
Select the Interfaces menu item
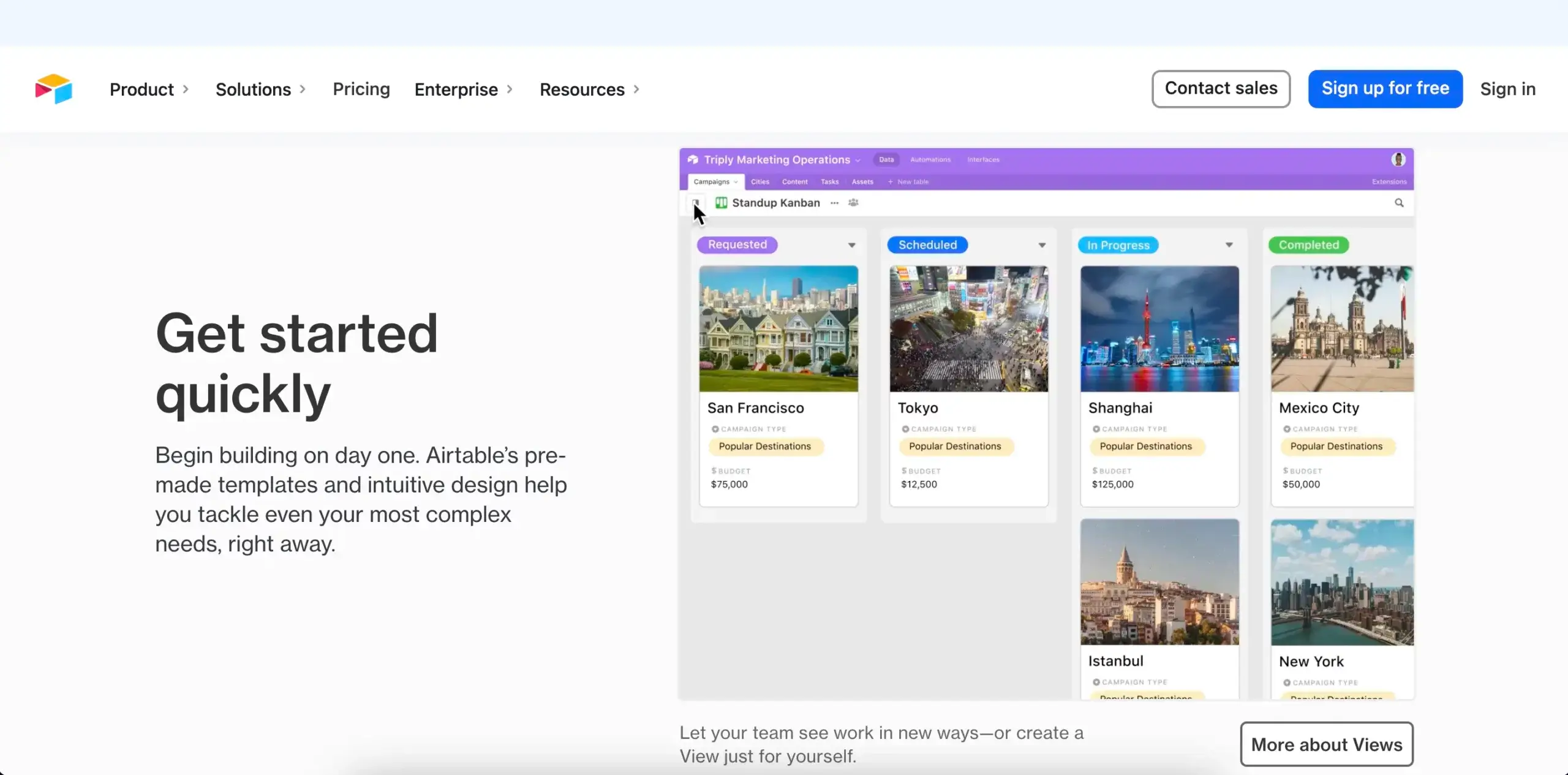coord(982,159)
